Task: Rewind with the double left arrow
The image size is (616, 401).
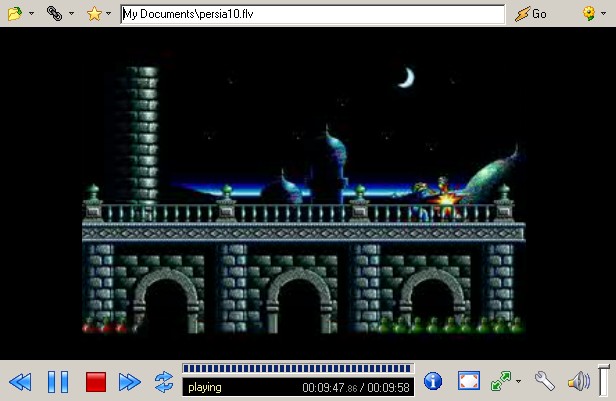Action: (x=20, y=382)
